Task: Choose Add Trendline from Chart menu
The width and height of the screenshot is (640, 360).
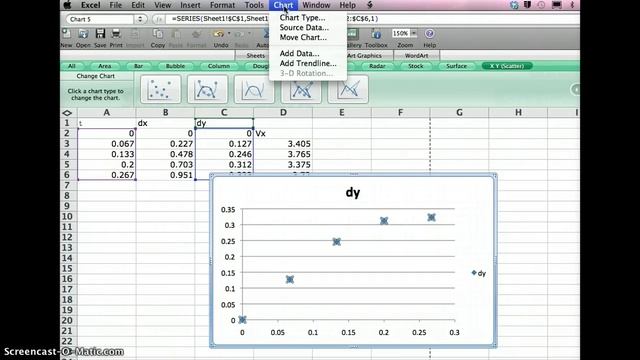Action: click(x=308, y=63)
